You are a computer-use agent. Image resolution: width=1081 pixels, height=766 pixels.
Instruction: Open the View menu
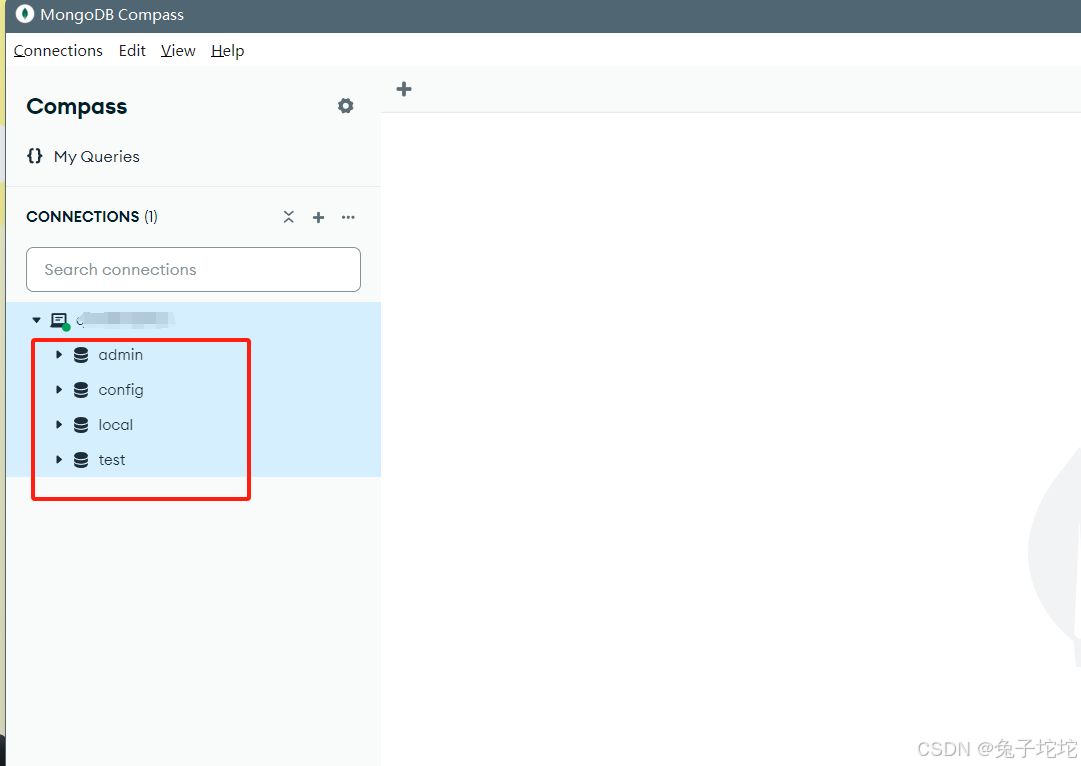[x=178, y=51]
